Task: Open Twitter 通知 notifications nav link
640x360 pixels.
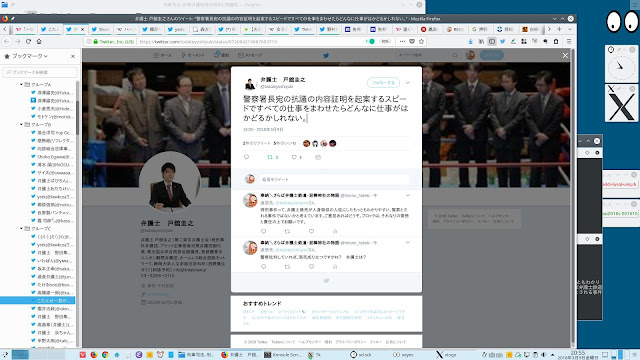Action: coord(221,55)
